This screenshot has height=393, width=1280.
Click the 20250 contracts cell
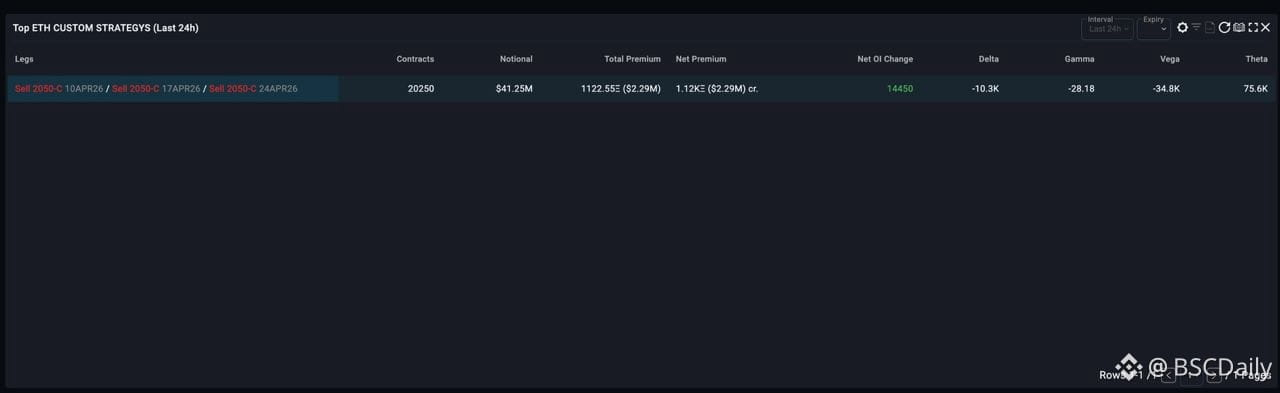(421, 89)
